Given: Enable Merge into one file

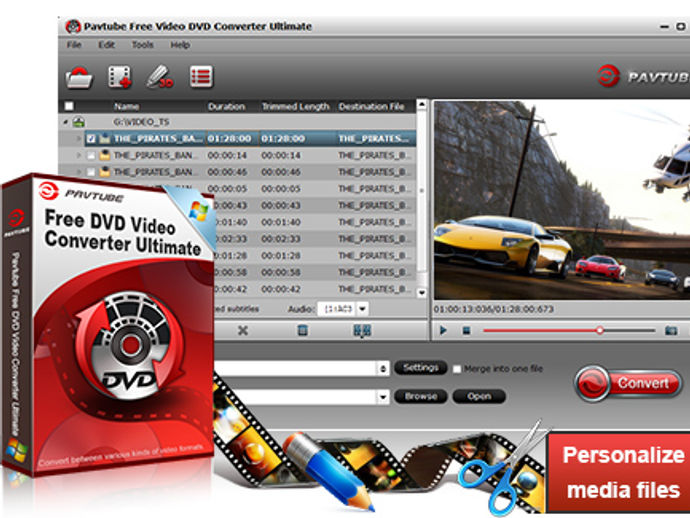Looking at the screenshot, I should [x=457, y=369].
